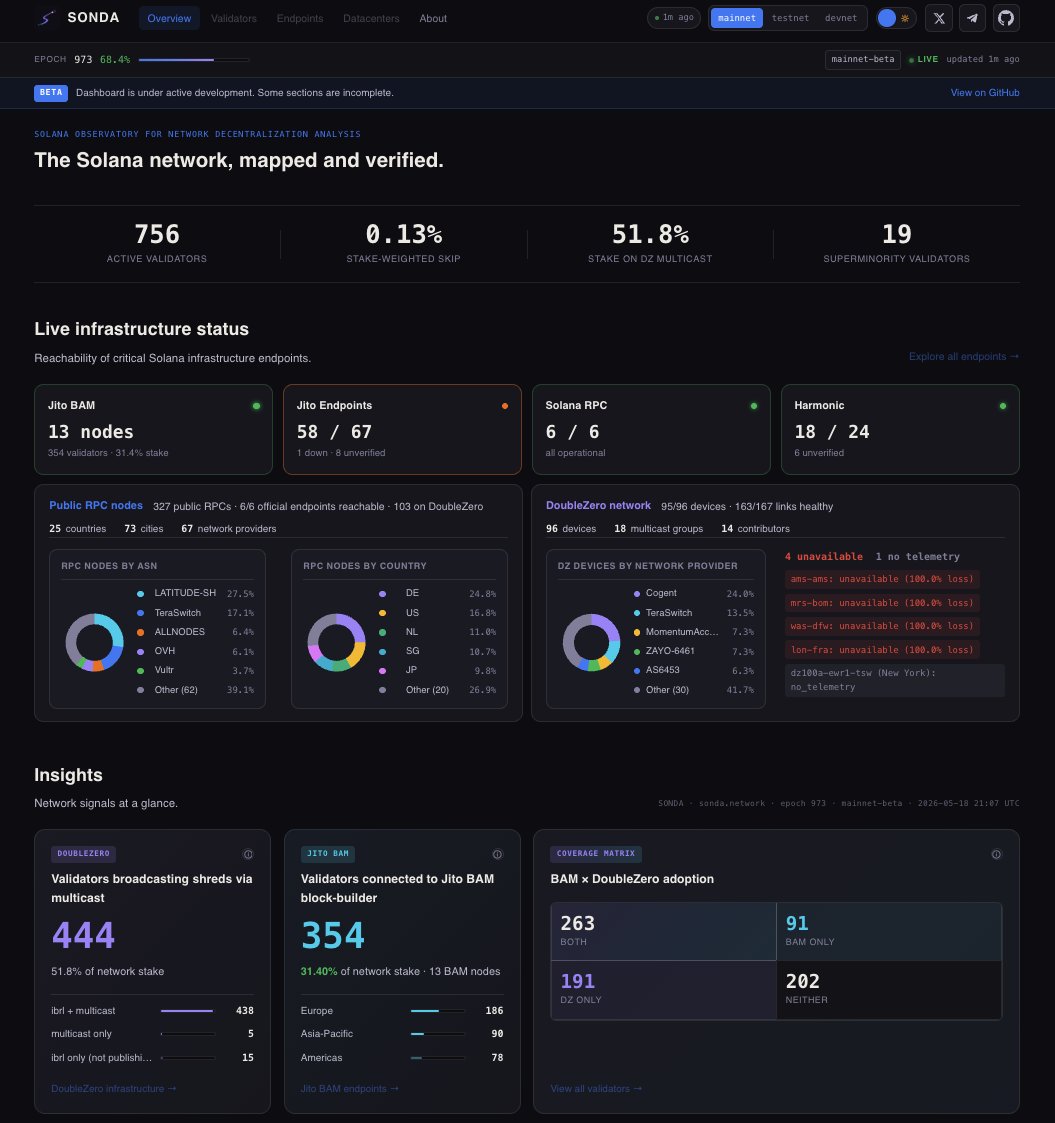1055x1123 pixels.
Task: Click the Asia-Pacific 90 region row
Action: pyautogui.click(x=402, y=1033)
